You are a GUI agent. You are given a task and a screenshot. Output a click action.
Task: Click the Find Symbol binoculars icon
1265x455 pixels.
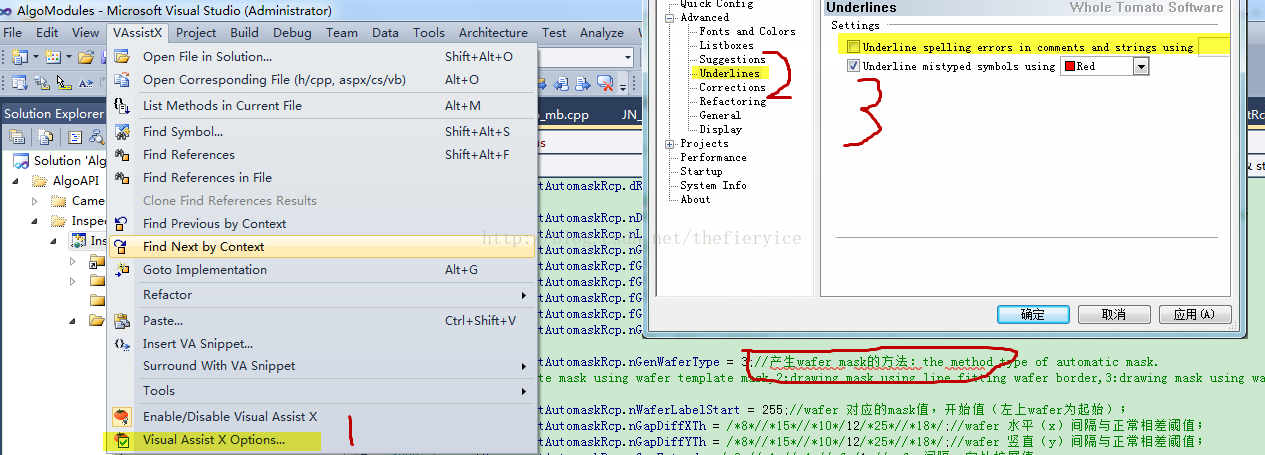coord(122,131)
